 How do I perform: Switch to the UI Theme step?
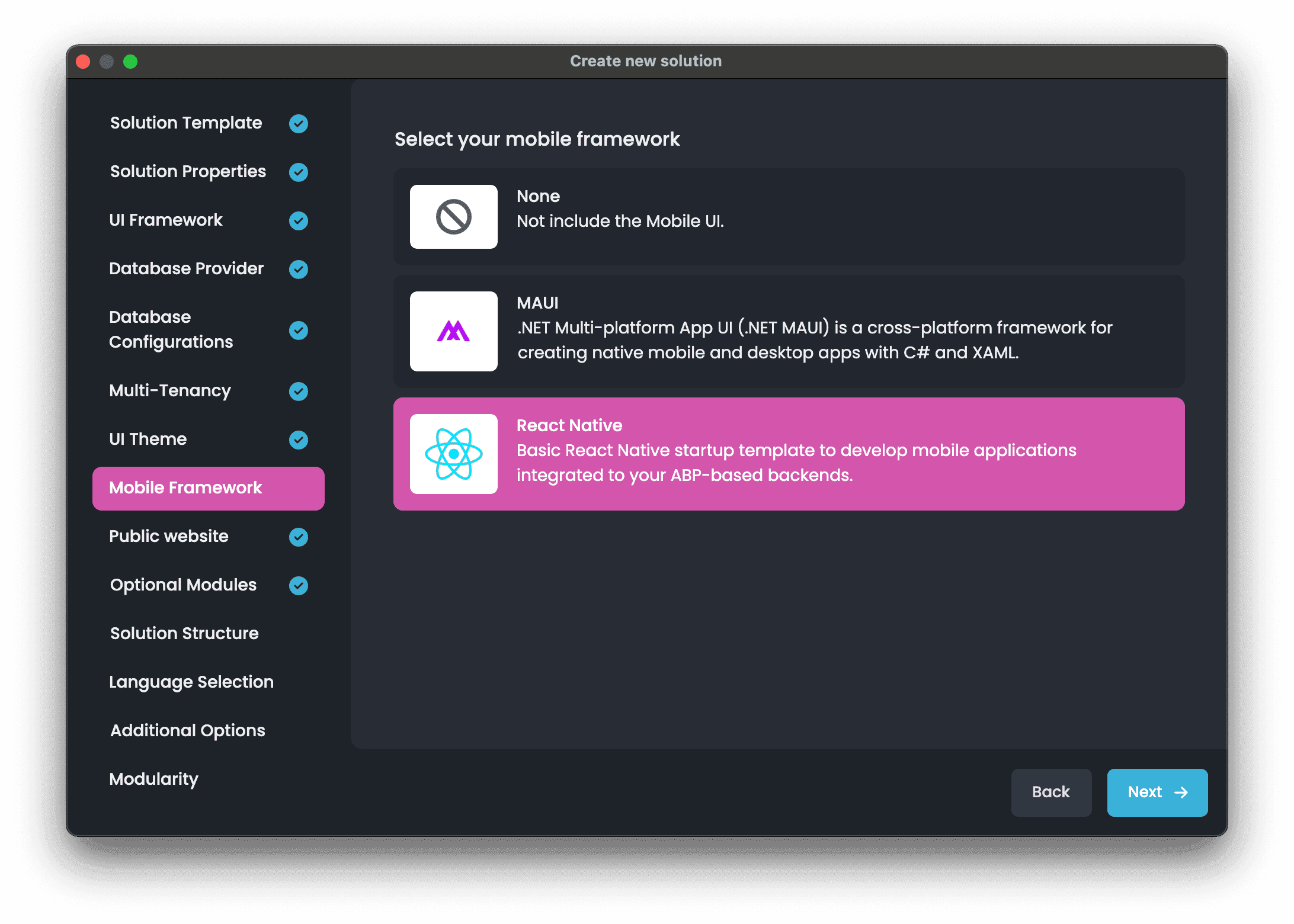[148, 439]
